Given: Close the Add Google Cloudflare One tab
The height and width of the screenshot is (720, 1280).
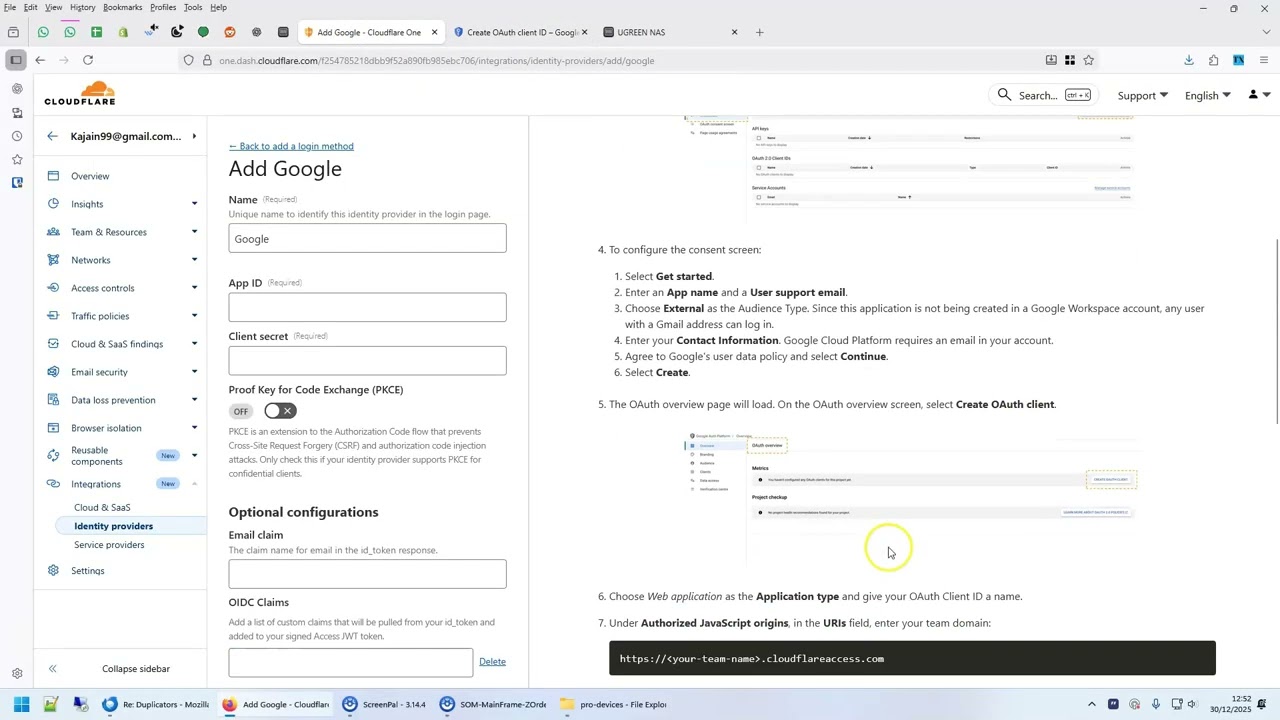Looking at the screenshot, I should (434, 32).
